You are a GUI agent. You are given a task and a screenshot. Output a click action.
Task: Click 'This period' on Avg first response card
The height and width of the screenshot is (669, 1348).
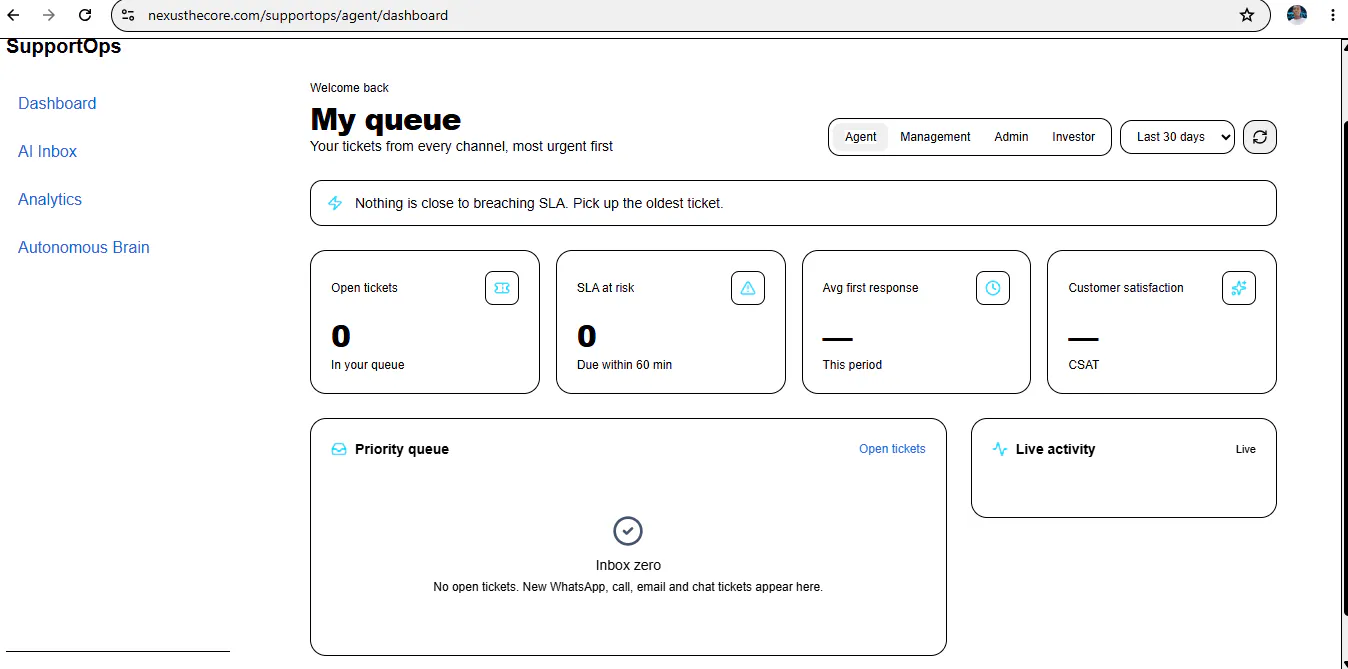[x=852, y=365]
